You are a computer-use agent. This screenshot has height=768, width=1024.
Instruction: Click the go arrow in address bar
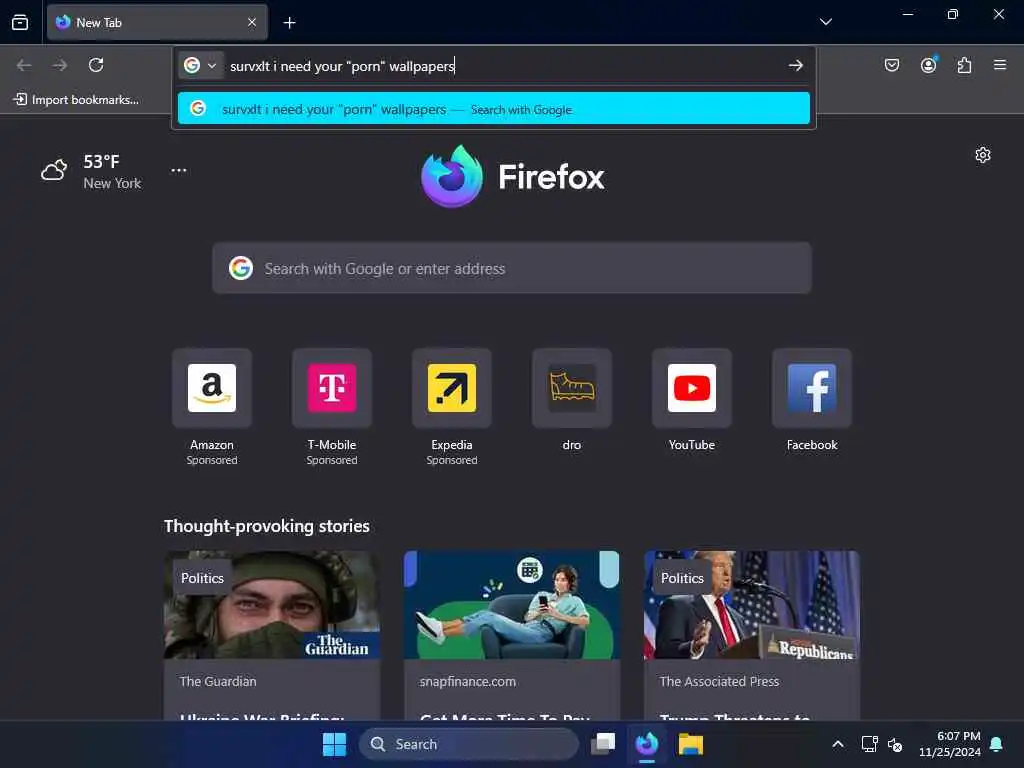[795, 65]
